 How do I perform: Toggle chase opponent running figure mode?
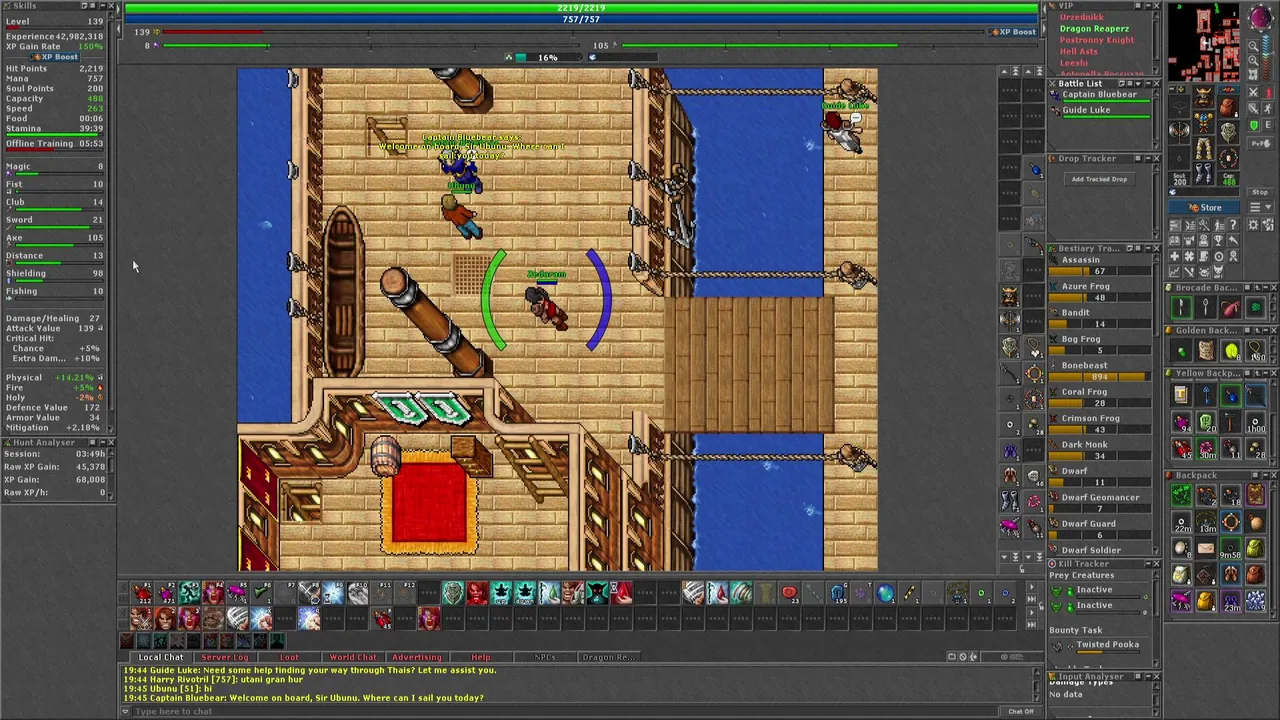pyautogui.click(x=1268, y=108)
